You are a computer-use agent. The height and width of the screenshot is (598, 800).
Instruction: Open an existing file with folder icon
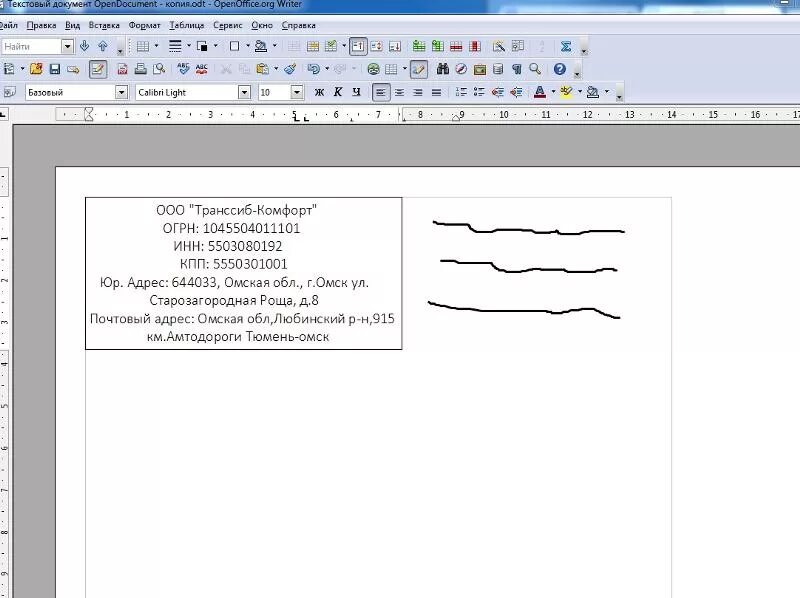pyautogui.click(x=36, y=69)
